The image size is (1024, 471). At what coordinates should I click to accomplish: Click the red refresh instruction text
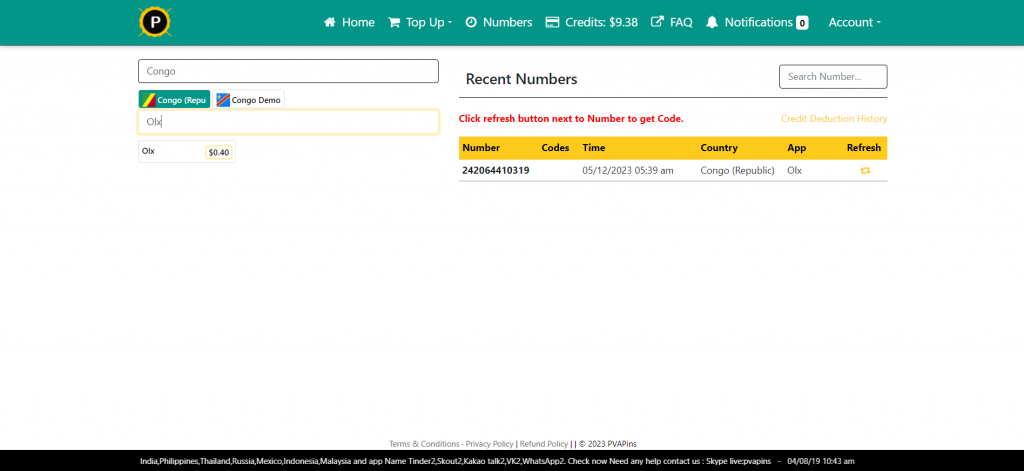click(x=571, y=119)
